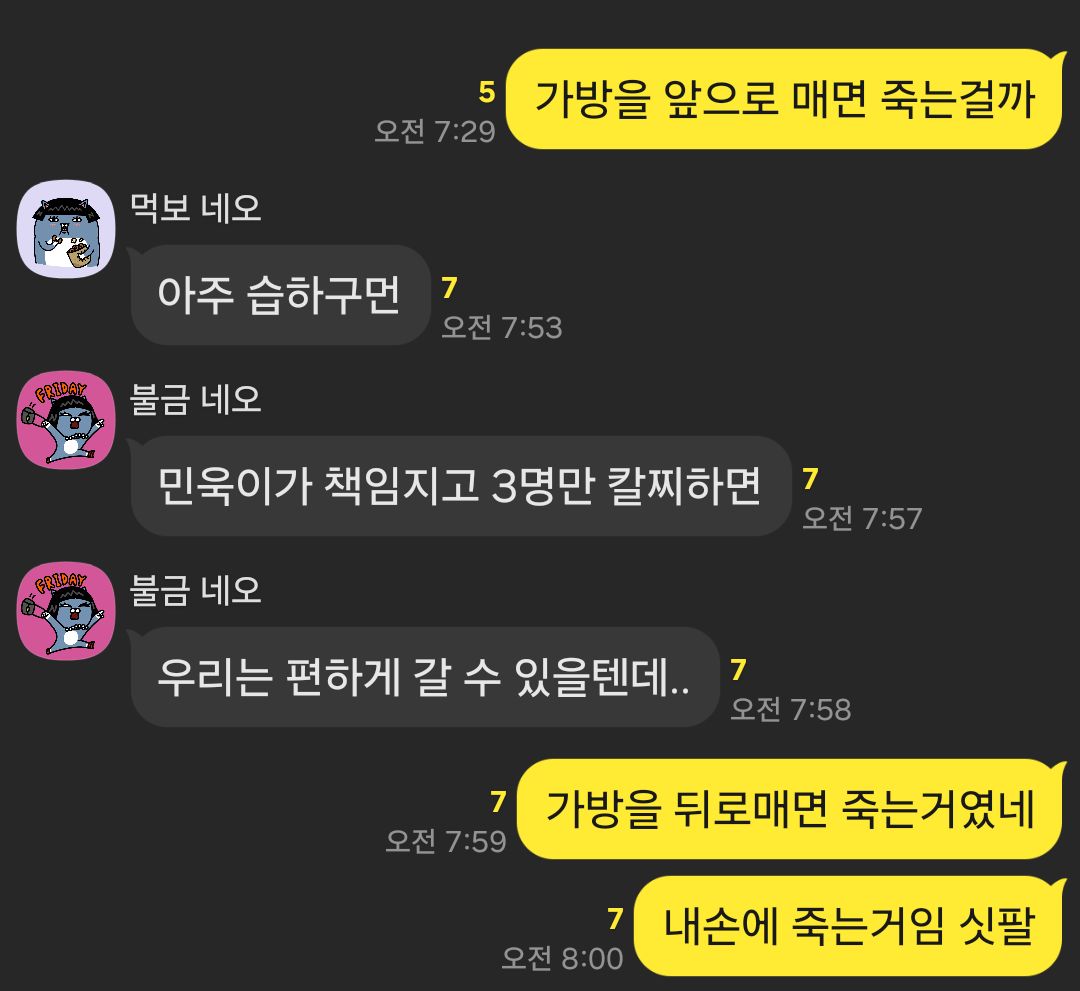The width and height of the screenshot is (1080, 991).
Task: Tap second 불금 네오 Friday avatar
Action: (x=66, y=612)
